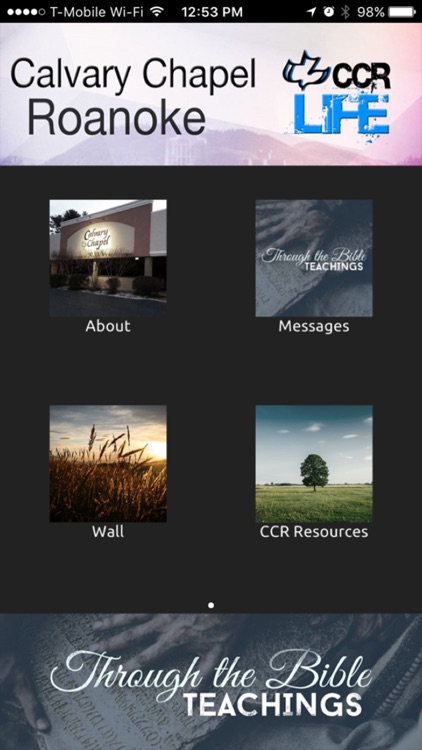
Task: Tap the battery indicator icon
Action: [x=402, y=11]
